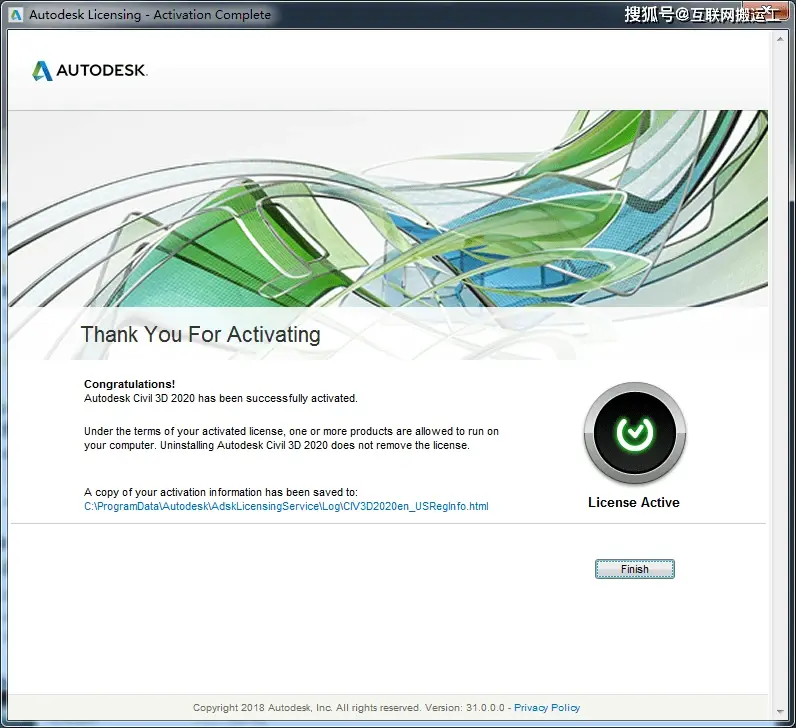Open the saved activation info file link
Screen dimensions: 796x728
point(286,506)
